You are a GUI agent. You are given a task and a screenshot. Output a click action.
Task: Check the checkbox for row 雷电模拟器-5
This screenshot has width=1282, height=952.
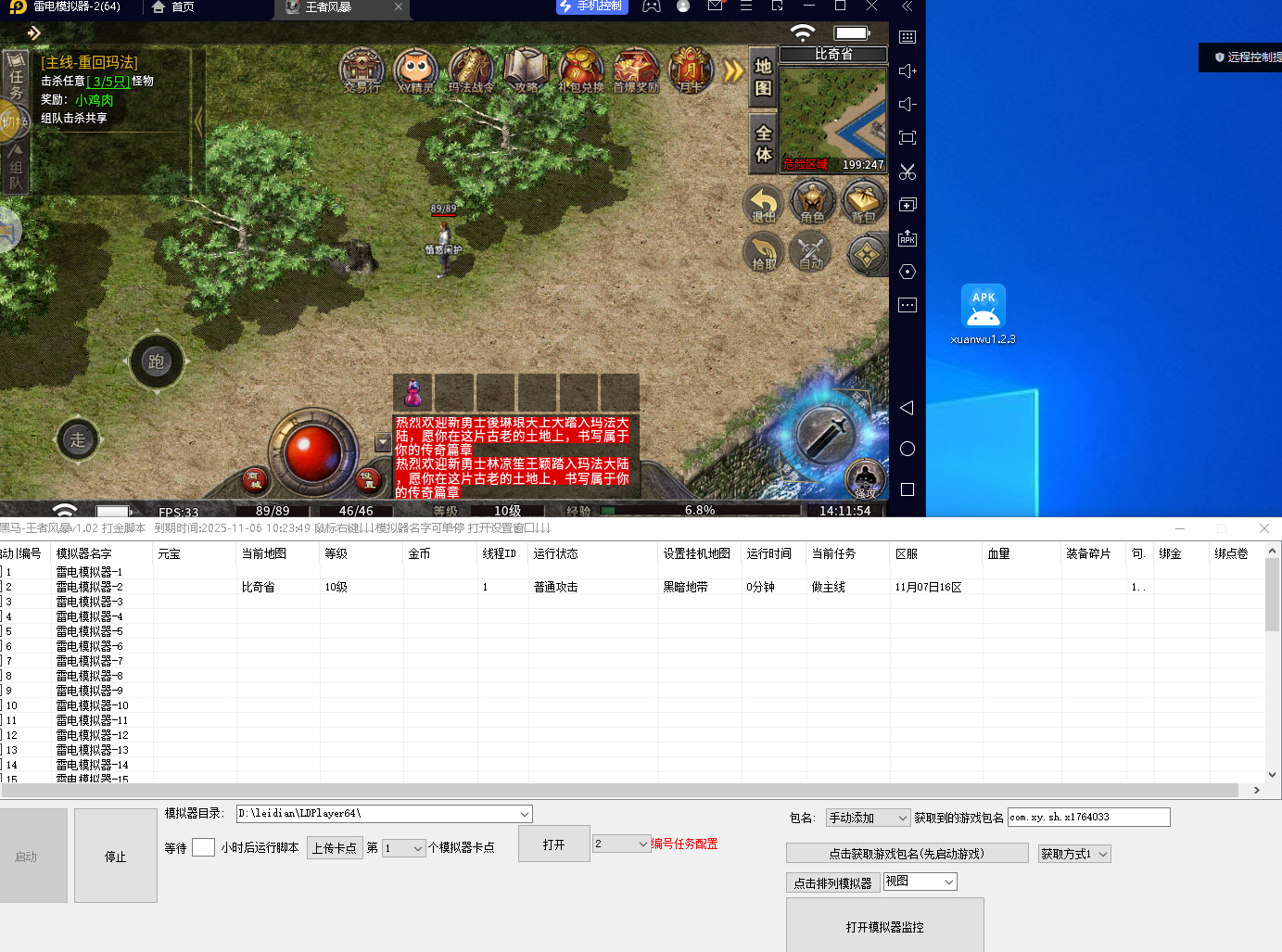coord(1,631)
